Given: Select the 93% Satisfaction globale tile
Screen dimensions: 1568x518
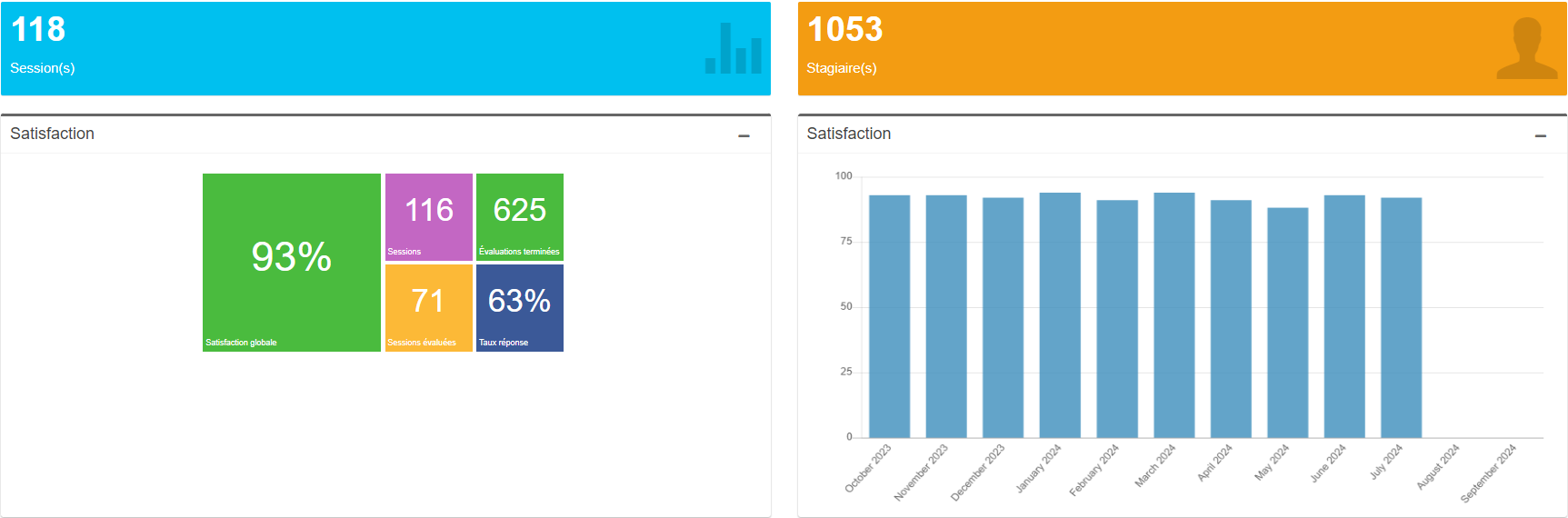Looking at the screenshot, I should pos(291,263).
